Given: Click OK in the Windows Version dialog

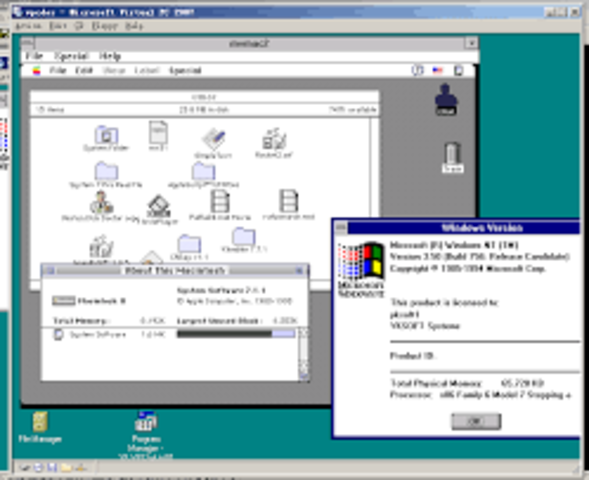Looking at the screenshot, I should 476,421.
